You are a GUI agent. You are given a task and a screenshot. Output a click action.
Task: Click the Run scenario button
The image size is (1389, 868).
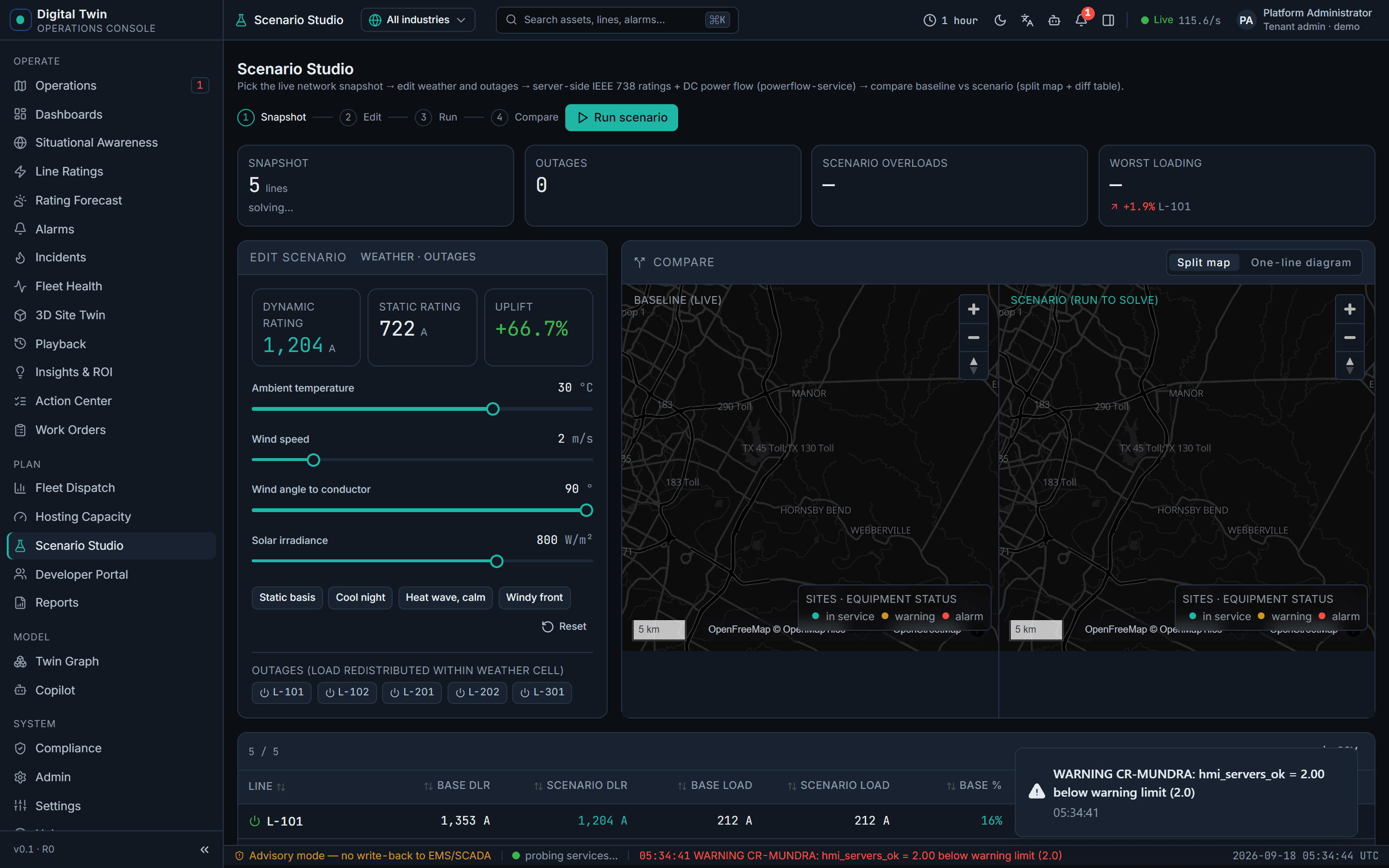pyautogui.click(x=621, y=118)
